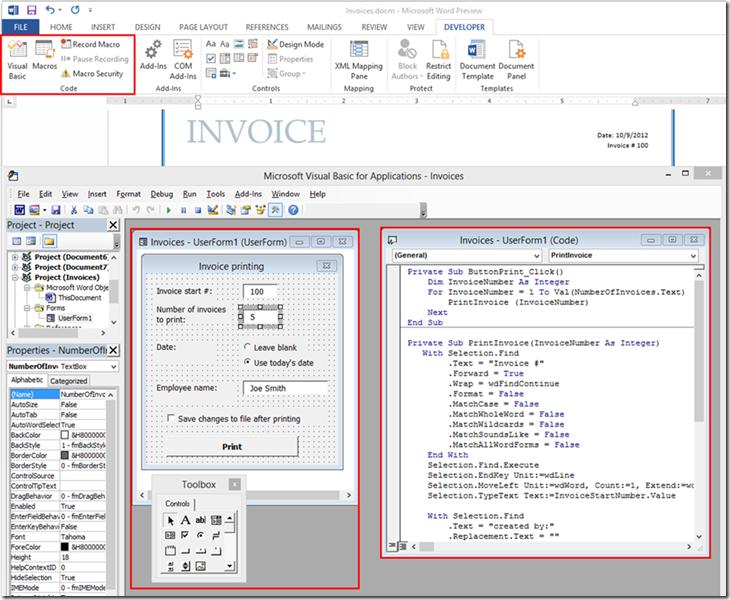Click the Print button on the user form

point(232,446)
